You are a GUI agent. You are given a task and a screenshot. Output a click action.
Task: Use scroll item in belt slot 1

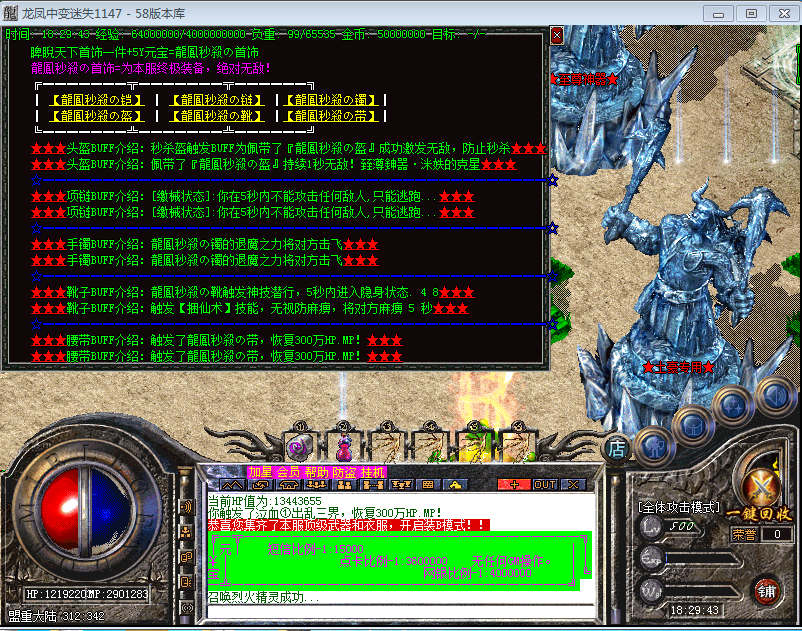[300, 447]
